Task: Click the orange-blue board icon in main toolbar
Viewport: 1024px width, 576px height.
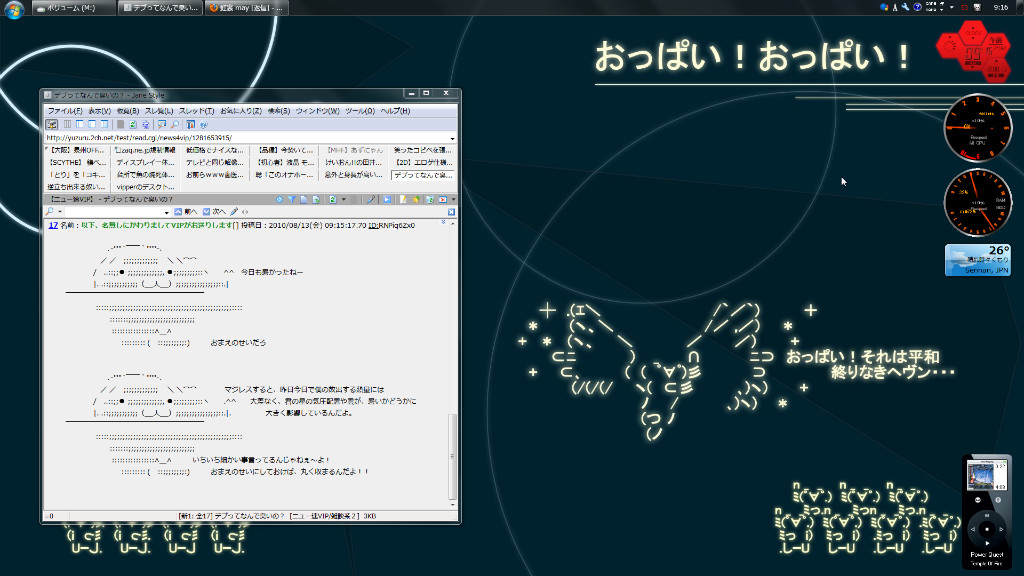Action: pyautogui.click(x=191, y=124)
